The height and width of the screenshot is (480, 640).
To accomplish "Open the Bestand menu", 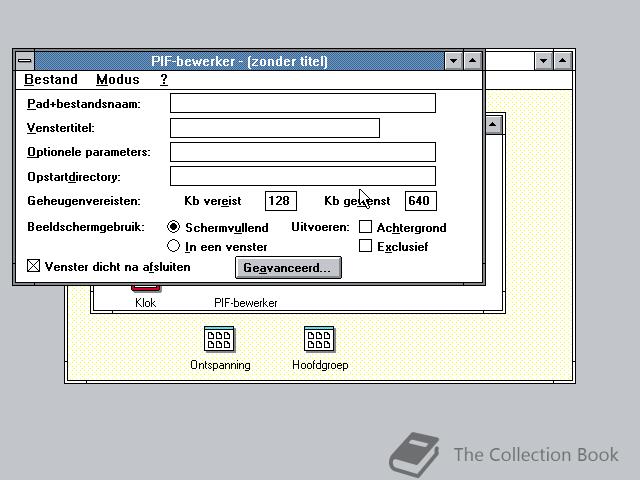I will tap(51, 79).
